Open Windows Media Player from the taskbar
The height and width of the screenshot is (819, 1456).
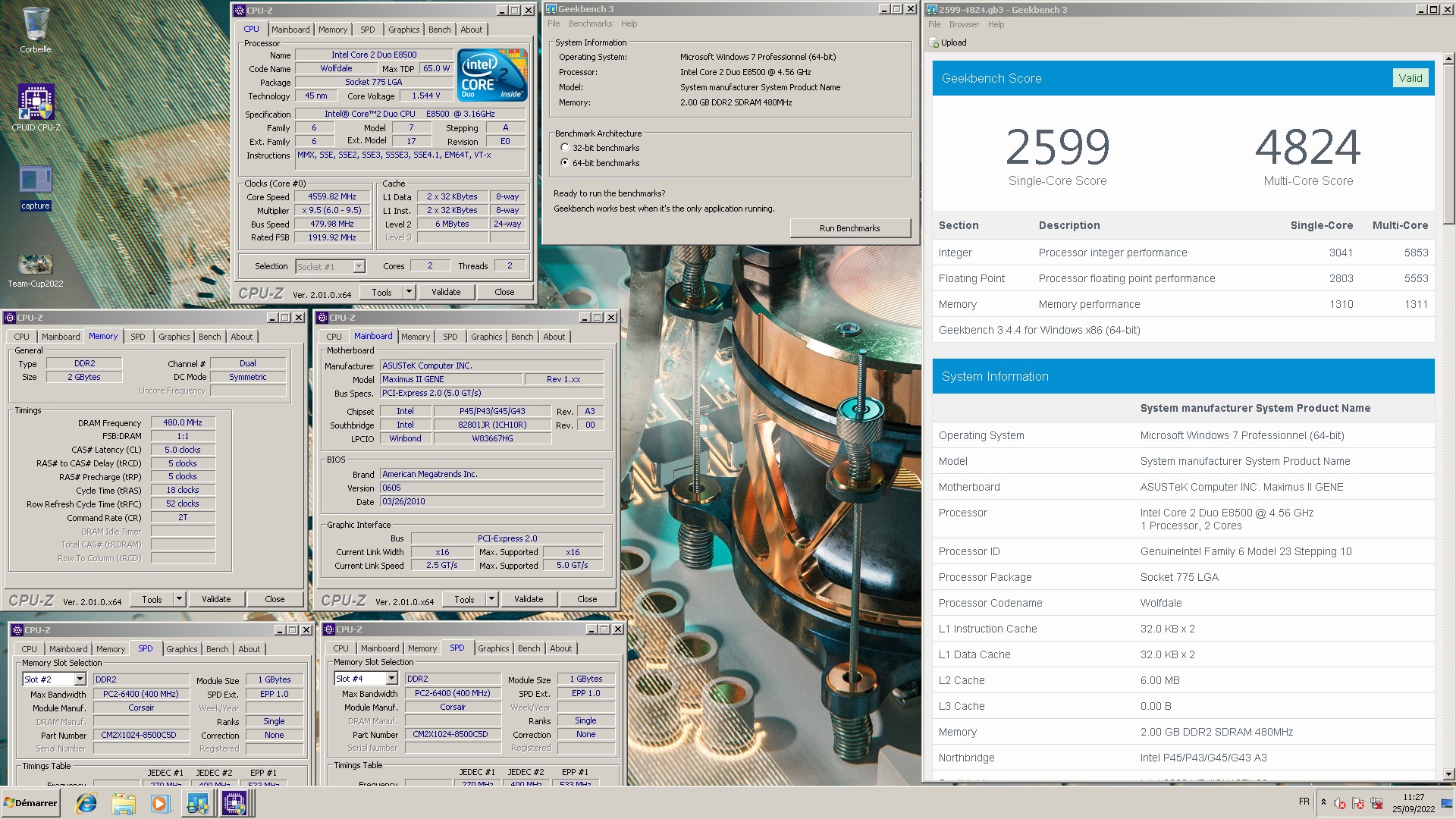(160, 803)
